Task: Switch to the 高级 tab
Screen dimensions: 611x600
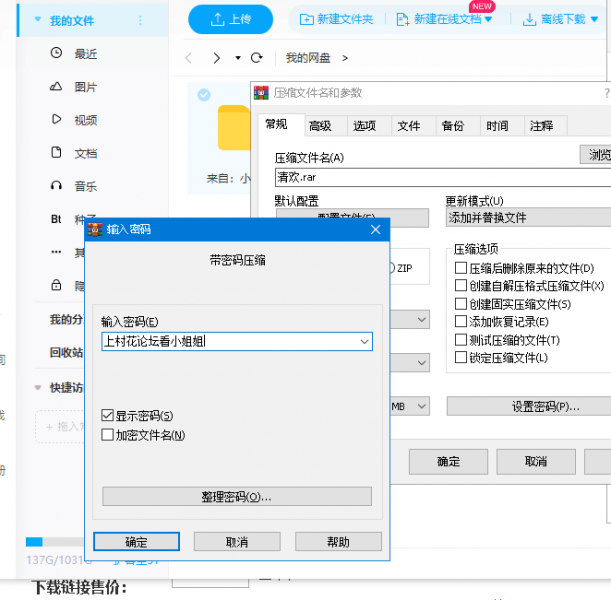Action: 320,126
